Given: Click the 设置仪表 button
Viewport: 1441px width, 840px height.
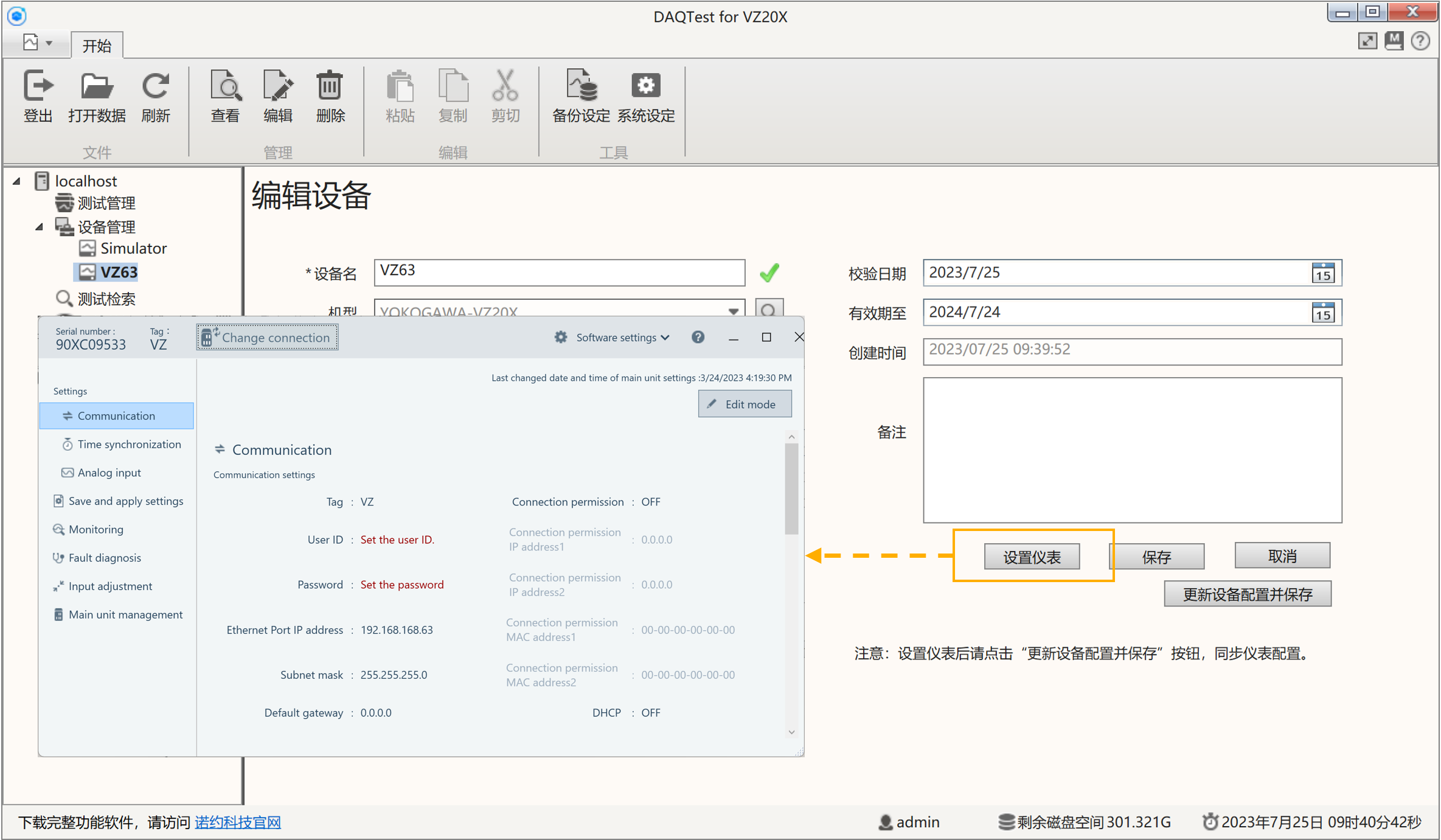Looking at the screenshot, I should pyautogui.click(x=1031, y=557).
